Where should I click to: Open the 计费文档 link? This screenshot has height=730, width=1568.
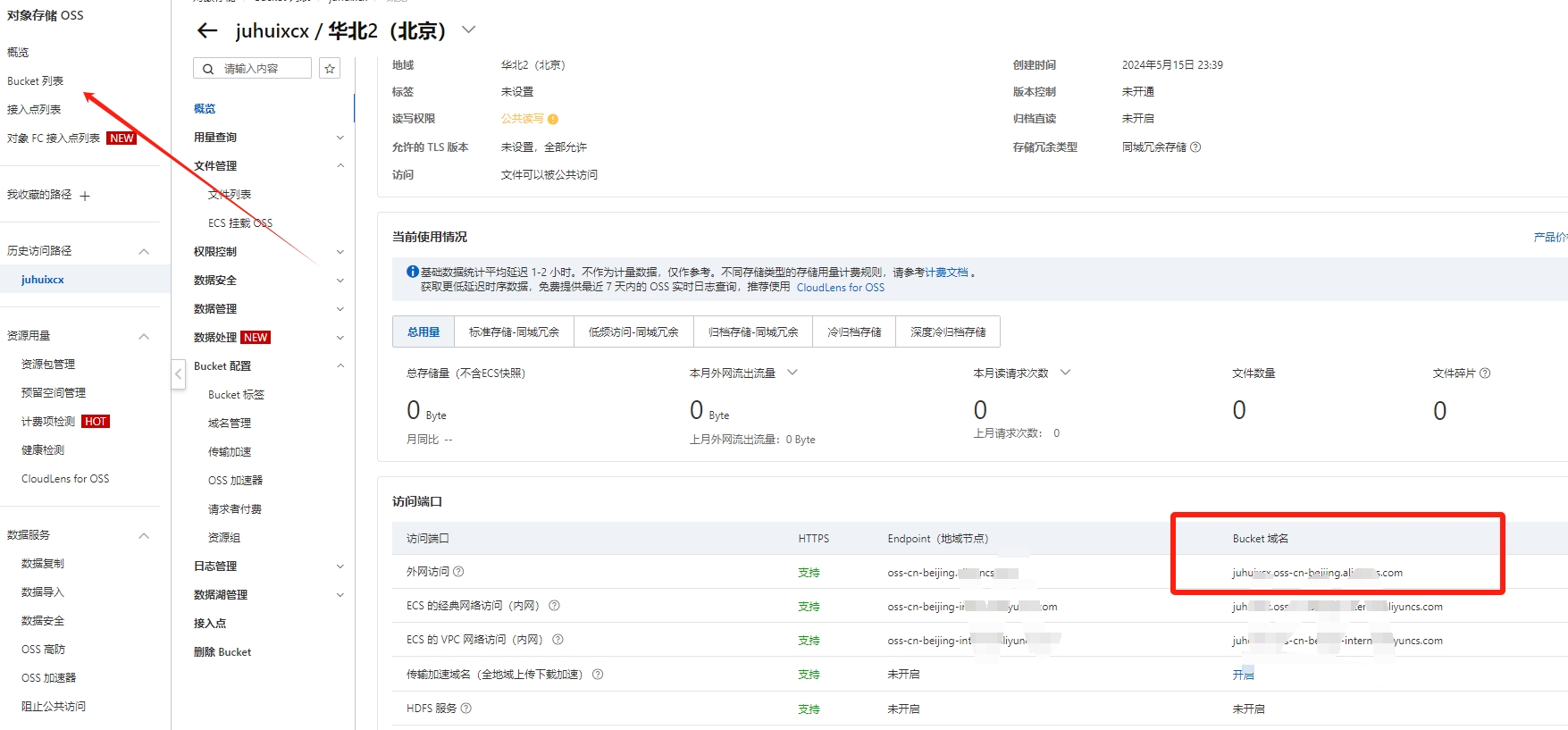[x=946, y=273]
